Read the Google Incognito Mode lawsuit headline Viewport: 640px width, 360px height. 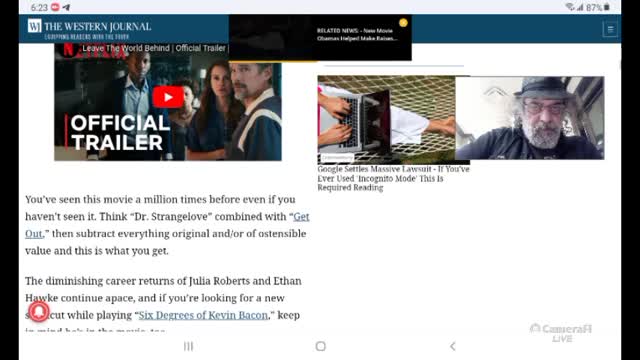click(x=393, y=178)
